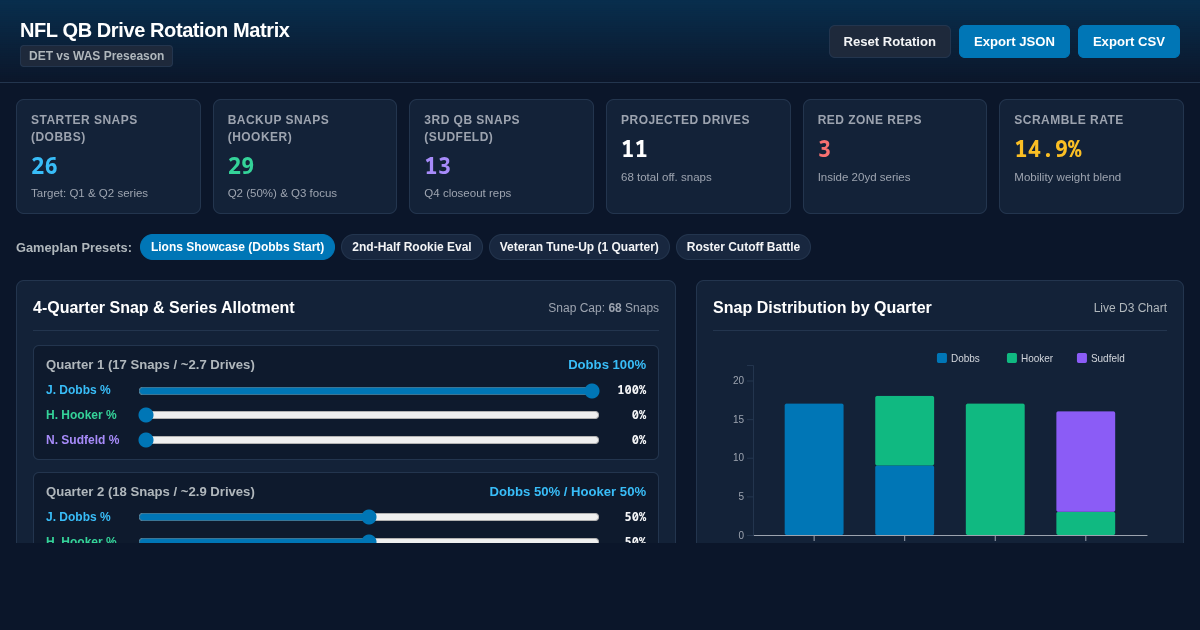Select the Red Zone Reps card
Screen dimensions: 1200x630
tap(895, 156)
